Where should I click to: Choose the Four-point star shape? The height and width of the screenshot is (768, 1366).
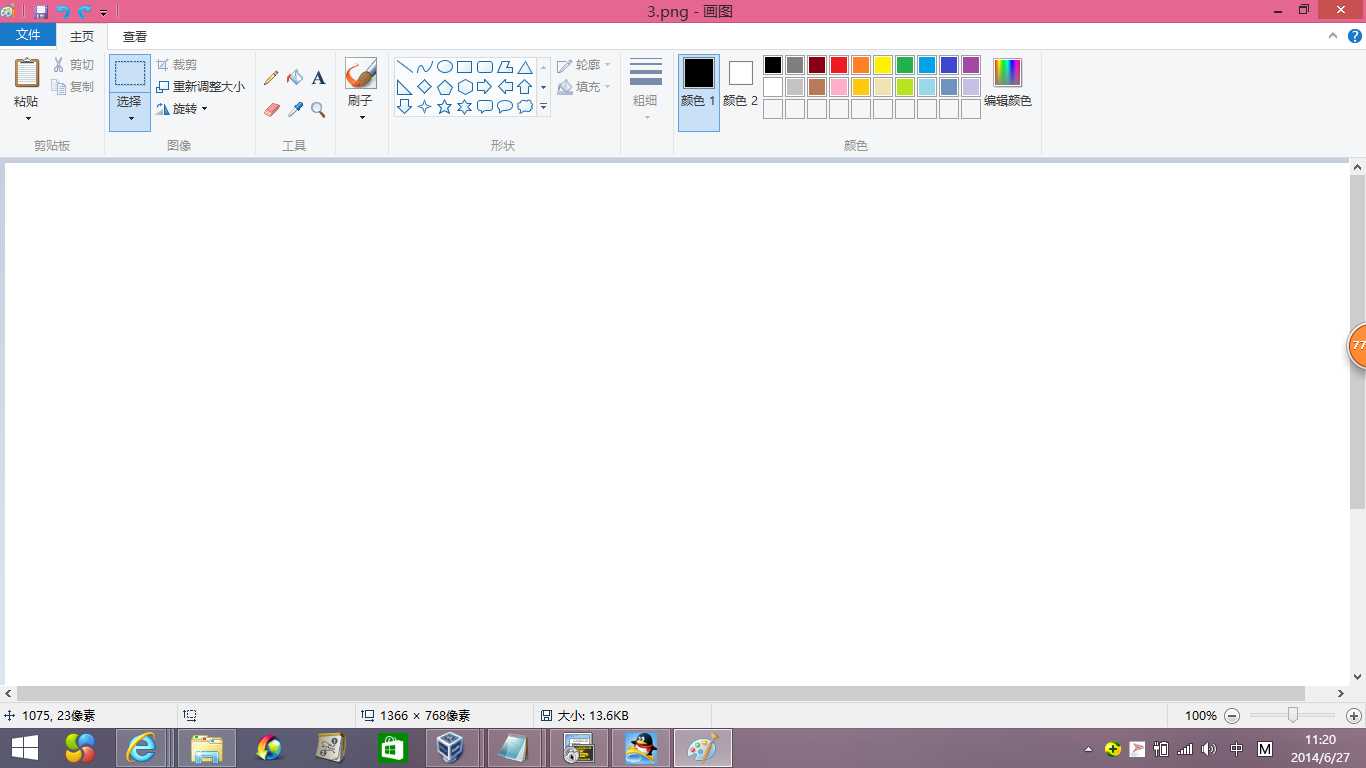click(x=424, y=106)
